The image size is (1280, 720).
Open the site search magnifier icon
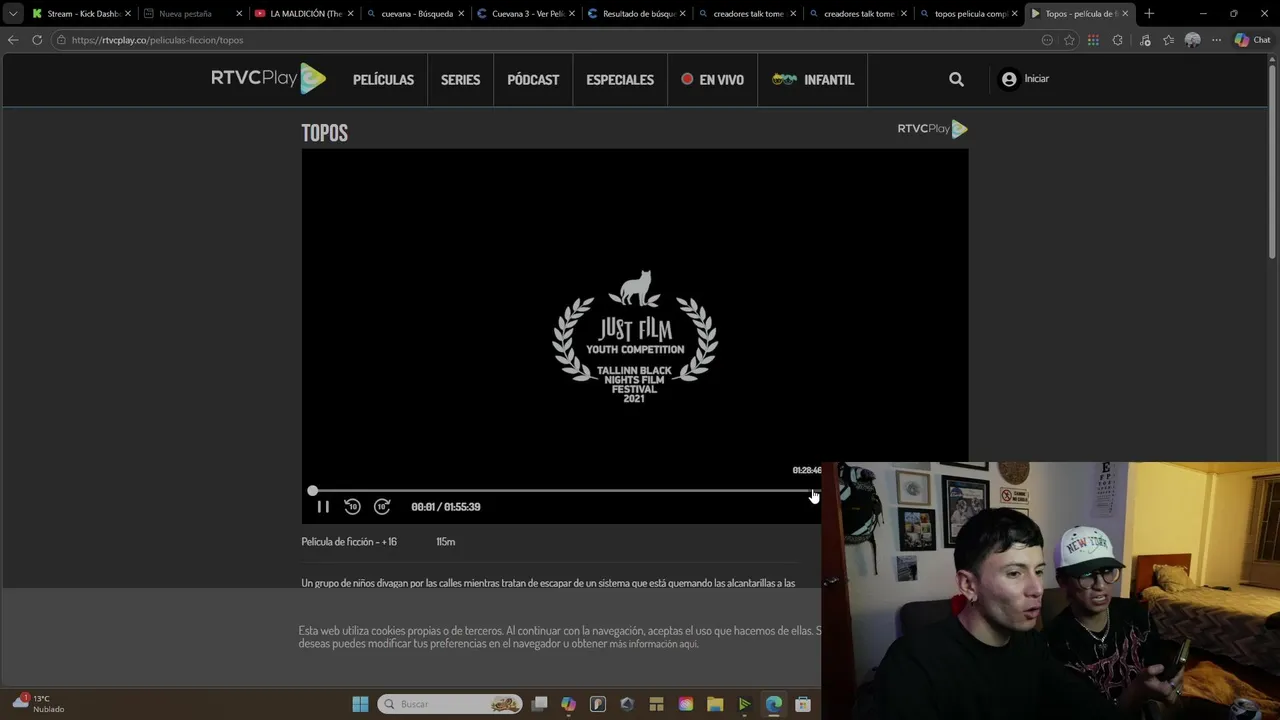[x=956, y=79]
